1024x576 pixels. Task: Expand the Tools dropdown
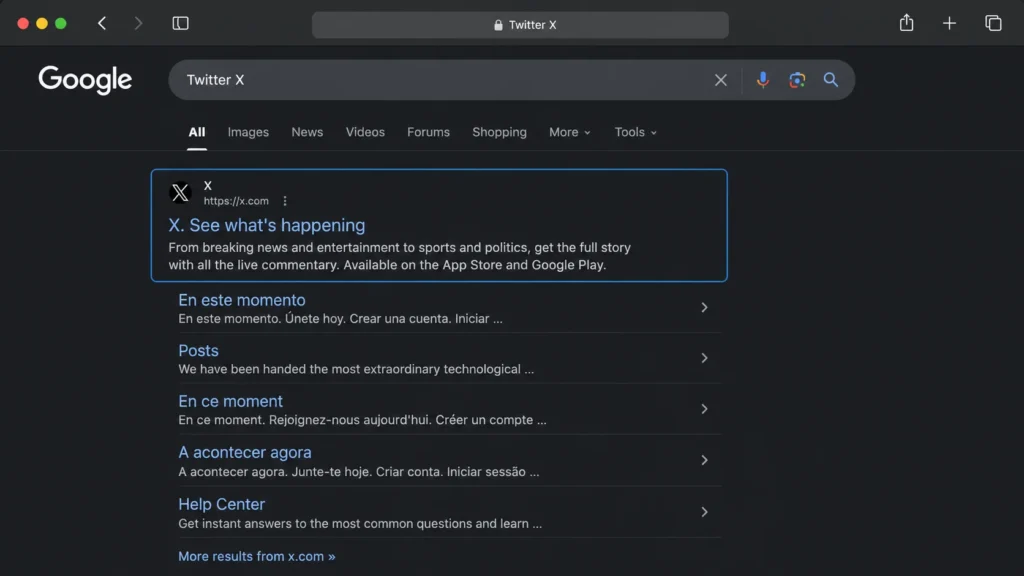coord(635,132)
